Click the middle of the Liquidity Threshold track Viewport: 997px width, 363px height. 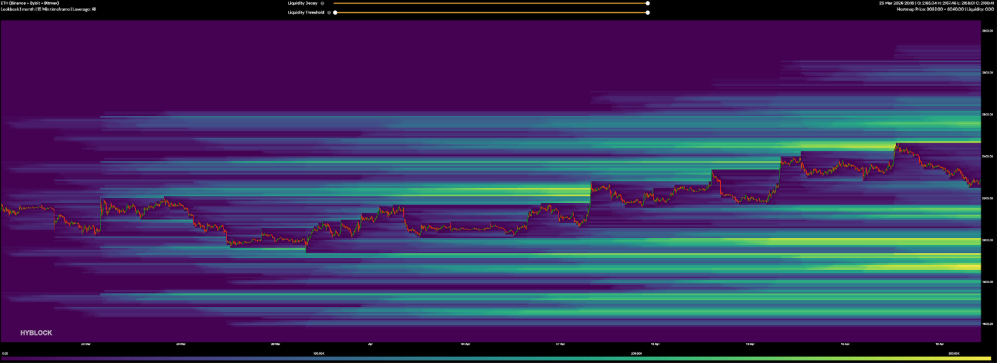[x=491, y=12]
